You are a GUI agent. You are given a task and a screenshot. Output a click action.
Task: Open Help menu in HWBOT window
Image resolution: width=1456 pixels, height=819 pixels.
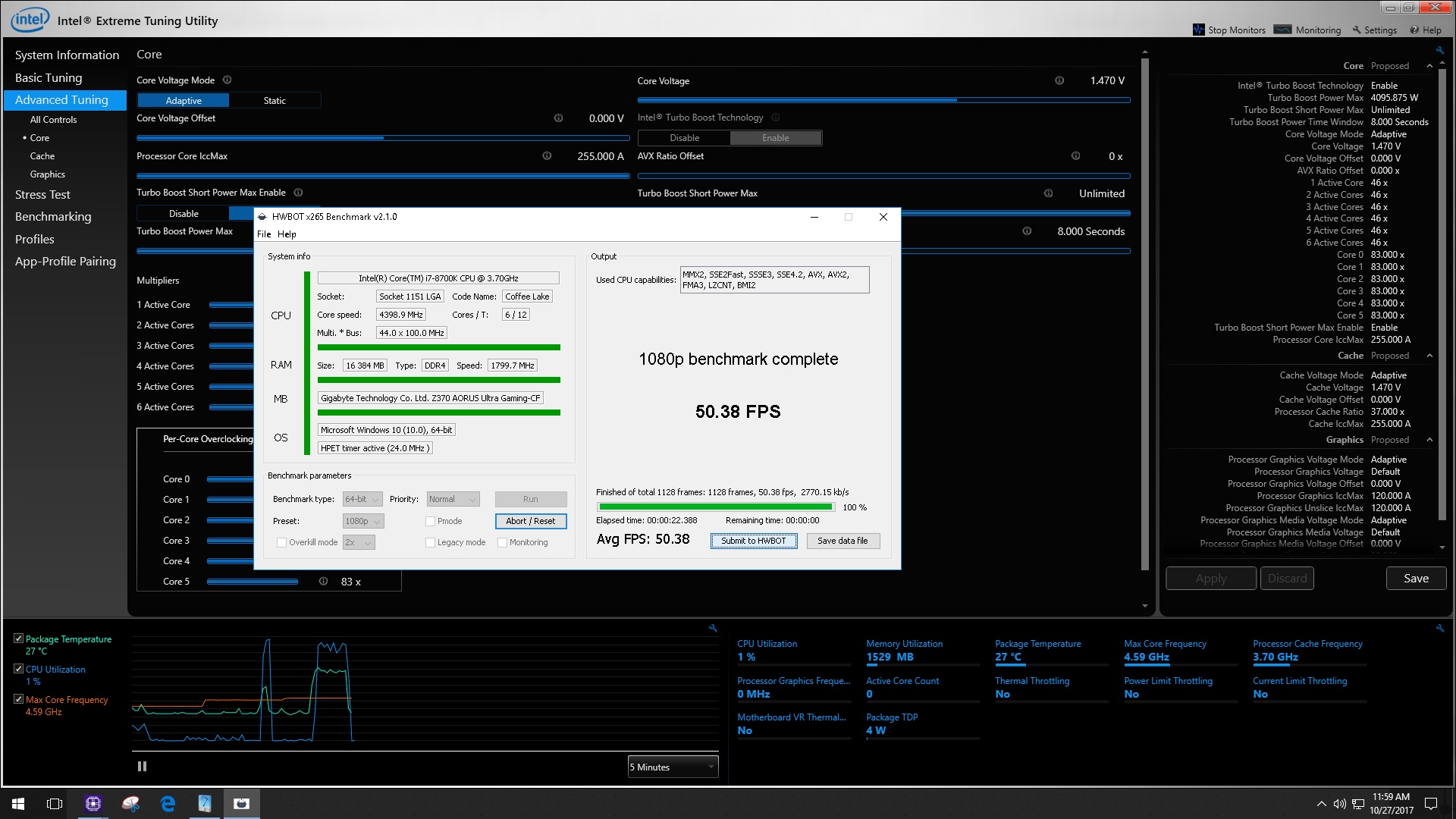pyautogui.click(x=287, y=234)
